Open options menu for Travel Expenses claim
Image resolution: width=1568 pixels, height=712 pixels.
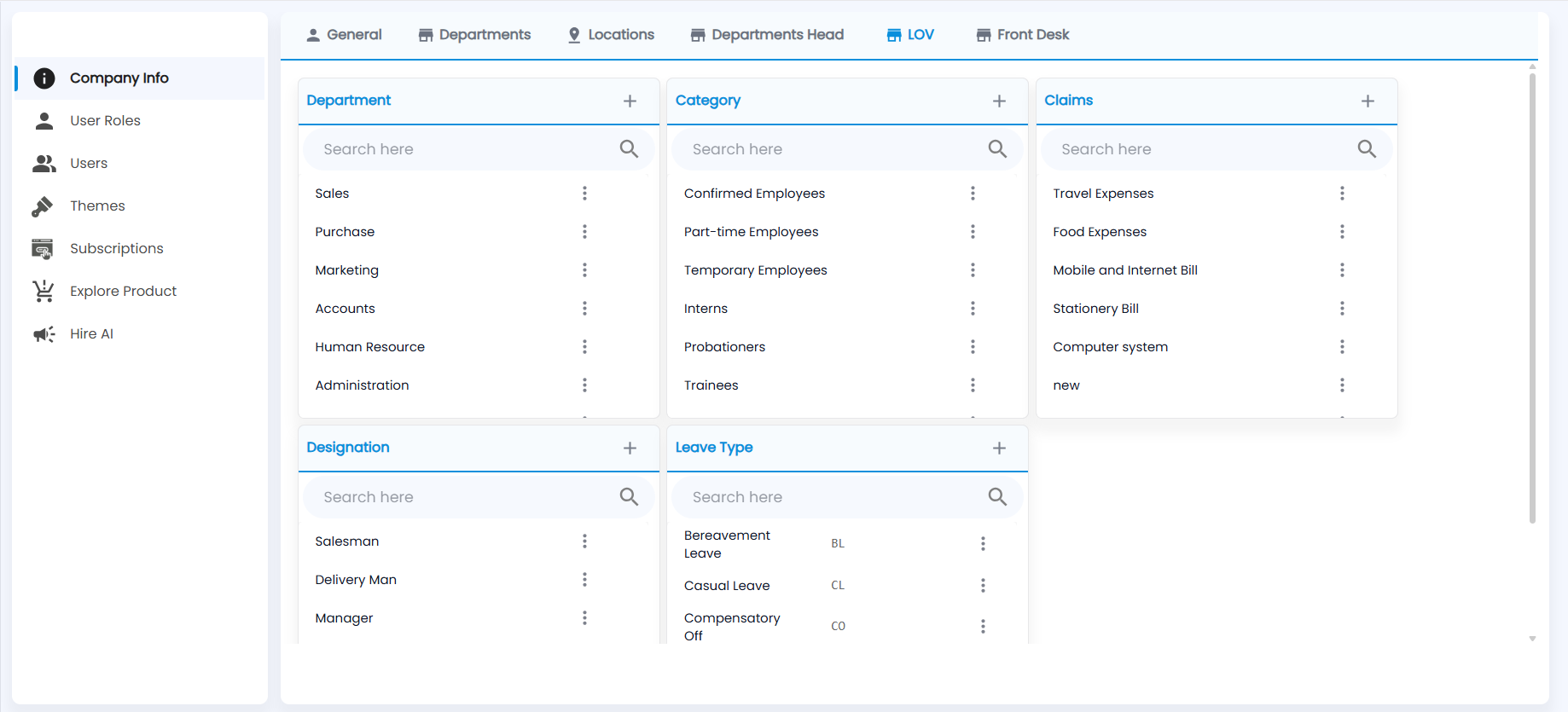tap(1342, 194)
